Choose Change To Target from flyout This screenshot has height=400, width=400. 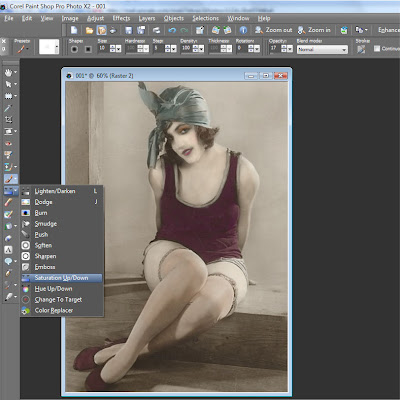point(61,300)
